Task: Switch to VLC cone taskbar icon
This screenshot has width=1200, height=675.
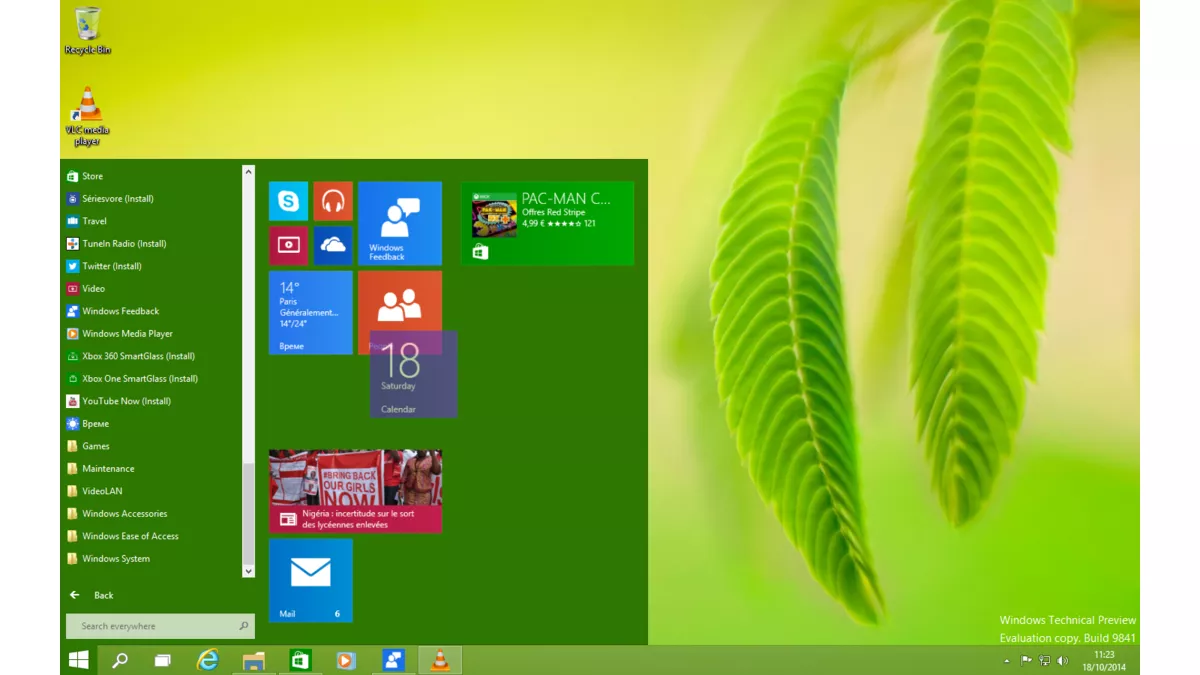Action: [439, 660]
